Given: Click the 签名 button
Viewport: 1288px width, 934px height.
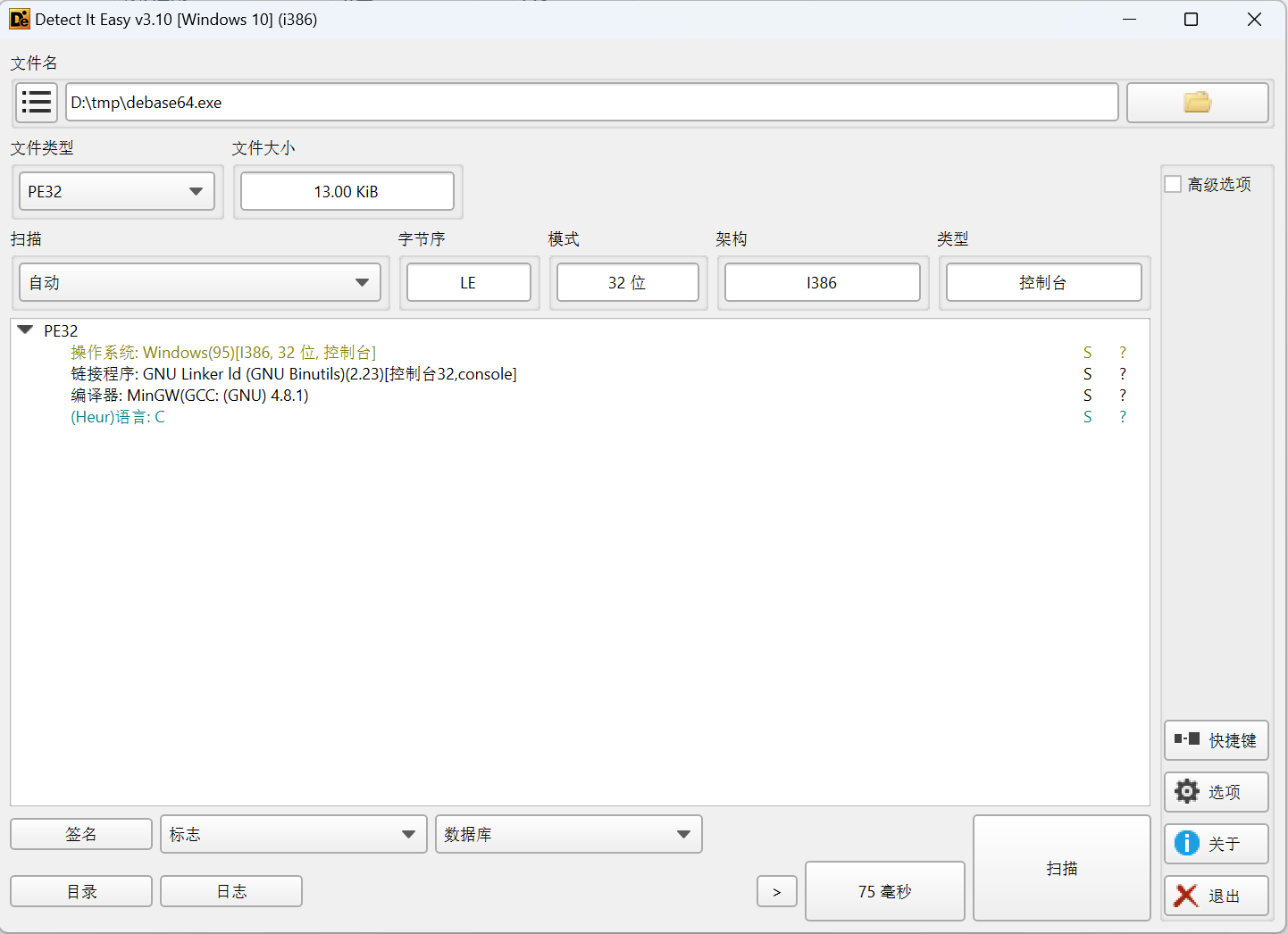Looking at the screenshot, I should point(81,834).
